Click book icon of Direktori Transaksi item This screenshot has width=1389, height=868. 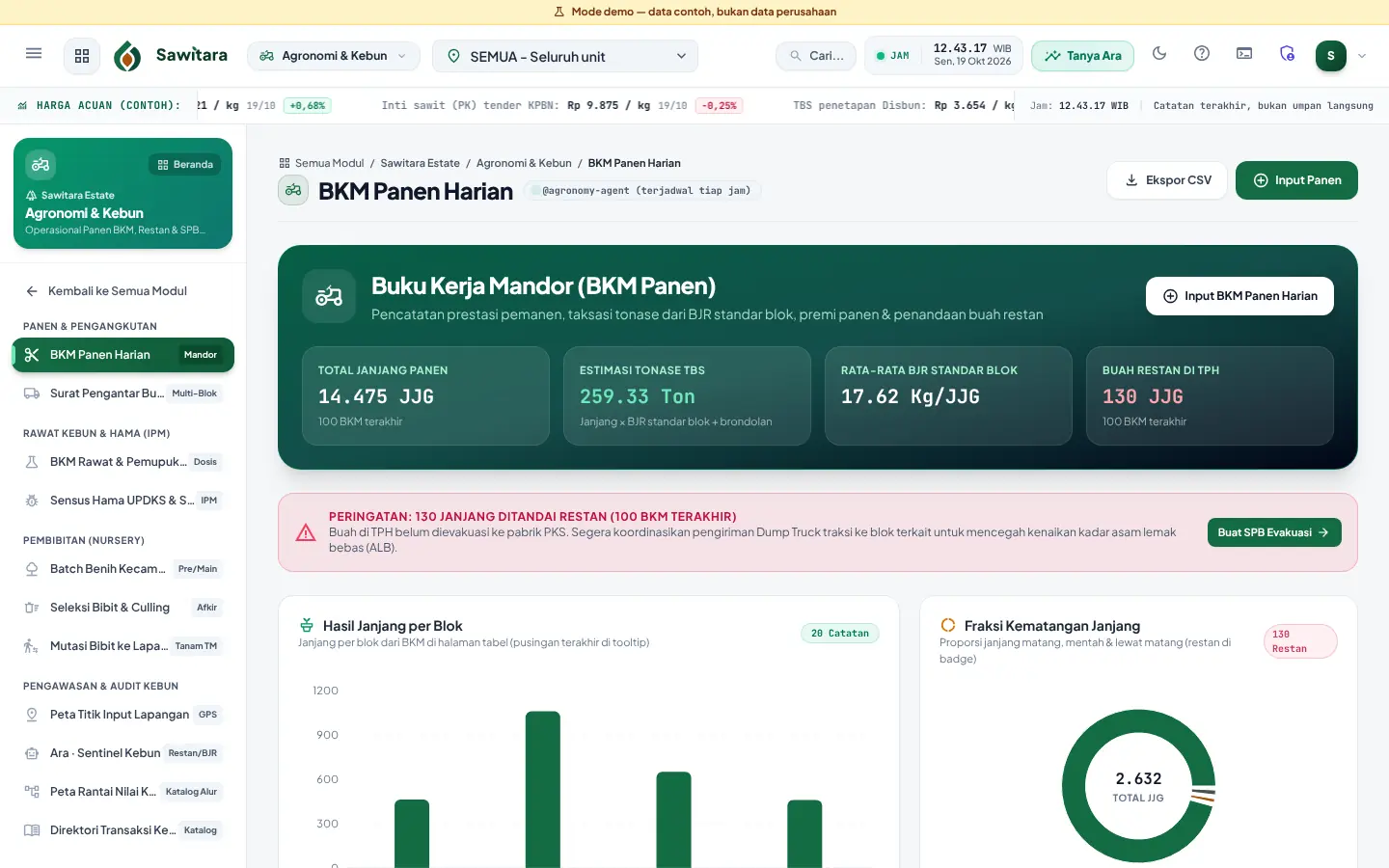[32, 830]
